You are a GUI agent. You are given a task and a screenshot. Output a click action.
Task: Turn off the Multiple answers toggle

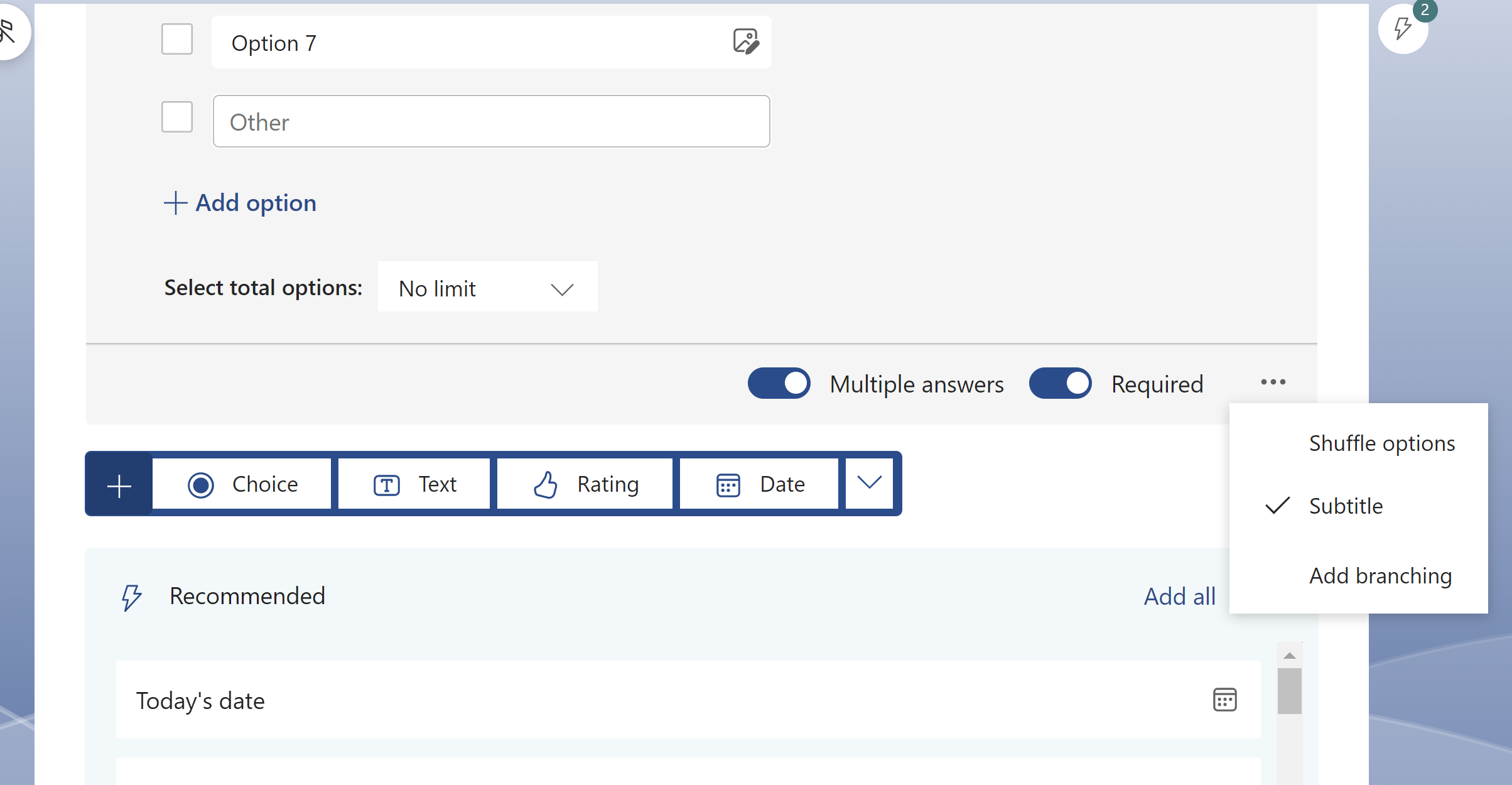pyautogui.click(x=779, y=384)
